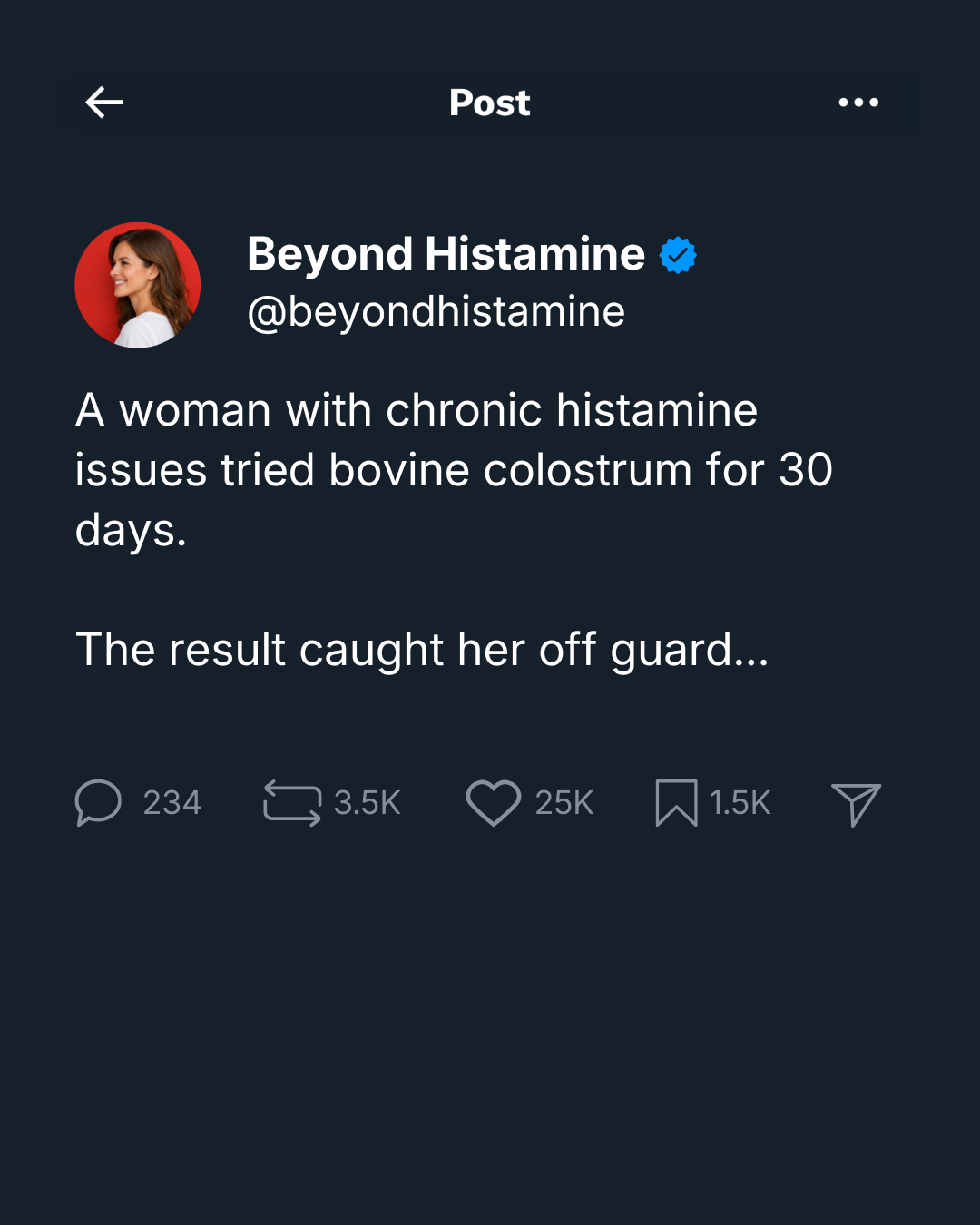980x1225 pixels.
Task: Open the three-dot more options menu
Action: tap(858, 103)
